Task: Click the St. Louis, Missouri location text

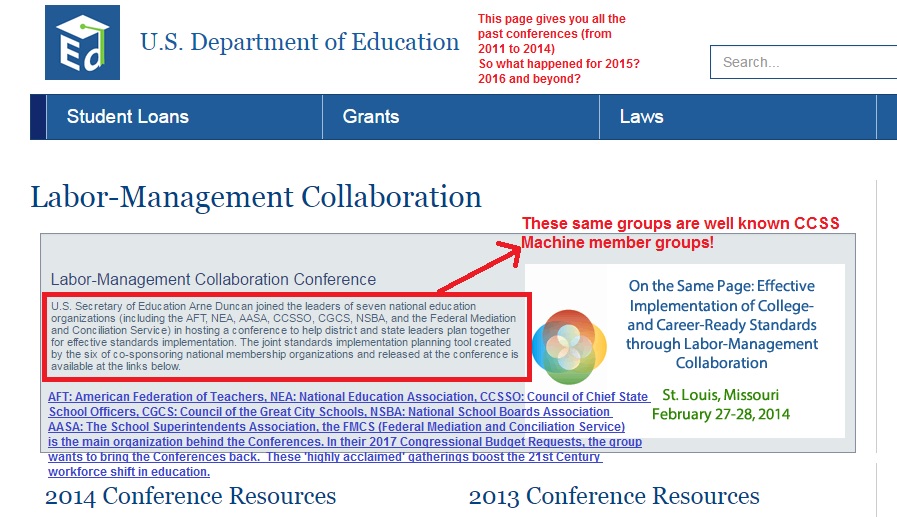Action: point(720,395)
